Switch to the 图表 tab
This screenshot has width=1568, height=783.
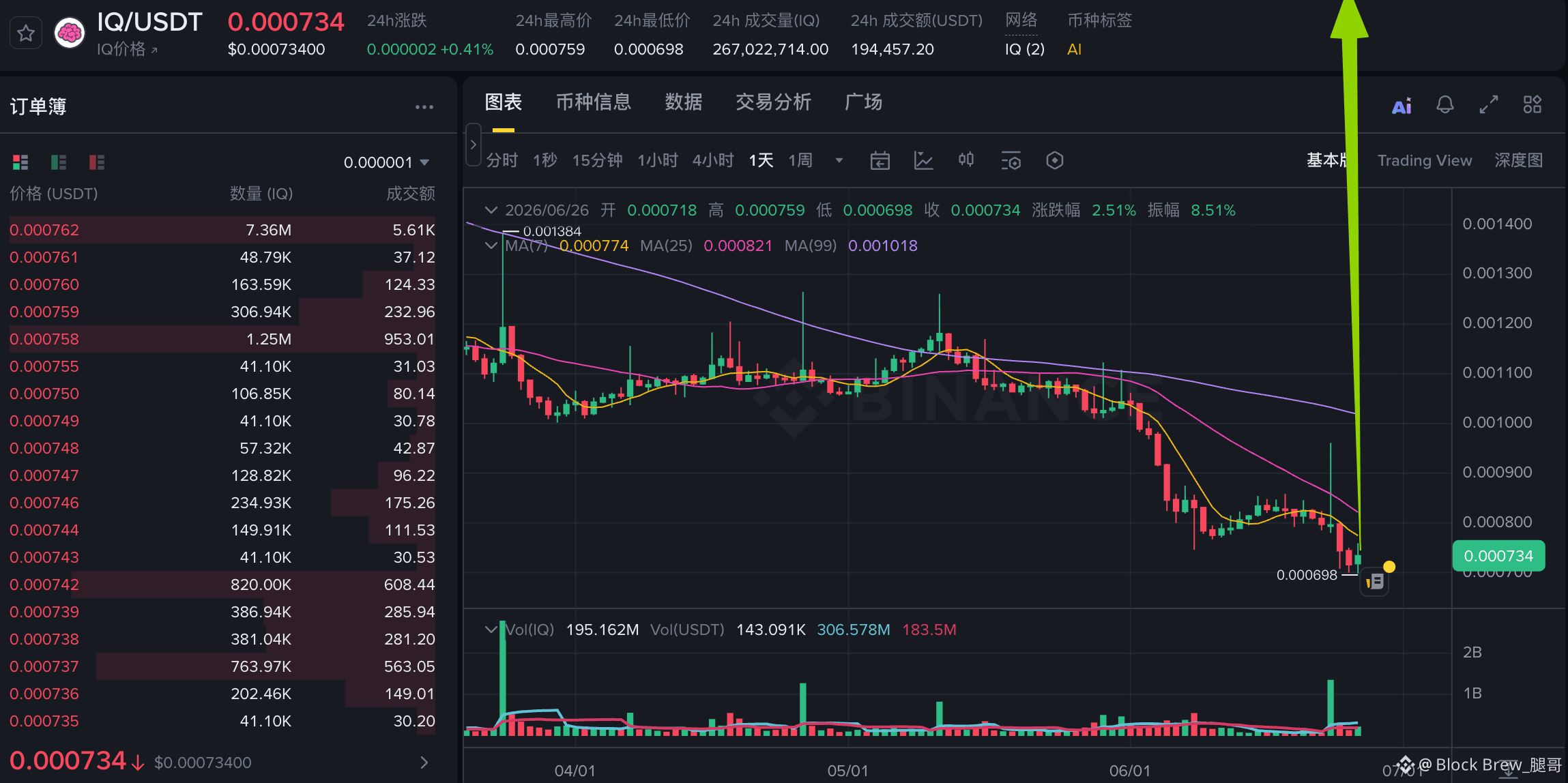[x=504, y=102]
